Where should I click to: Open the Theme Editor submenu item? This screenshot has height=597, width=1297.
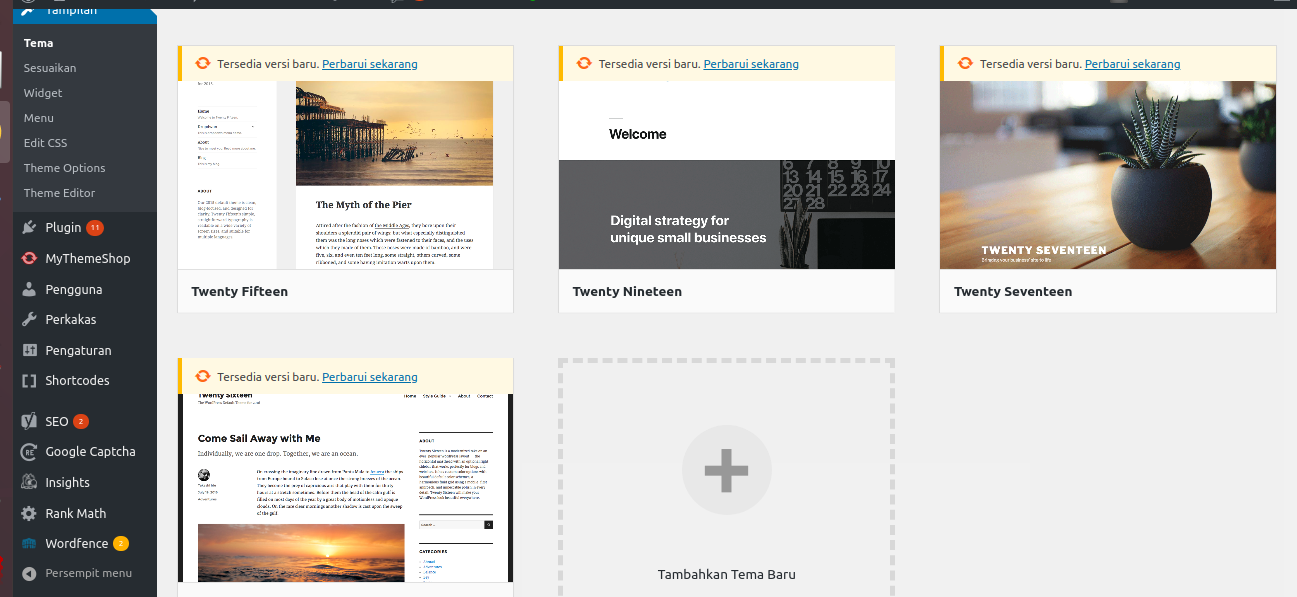(60, 193)
